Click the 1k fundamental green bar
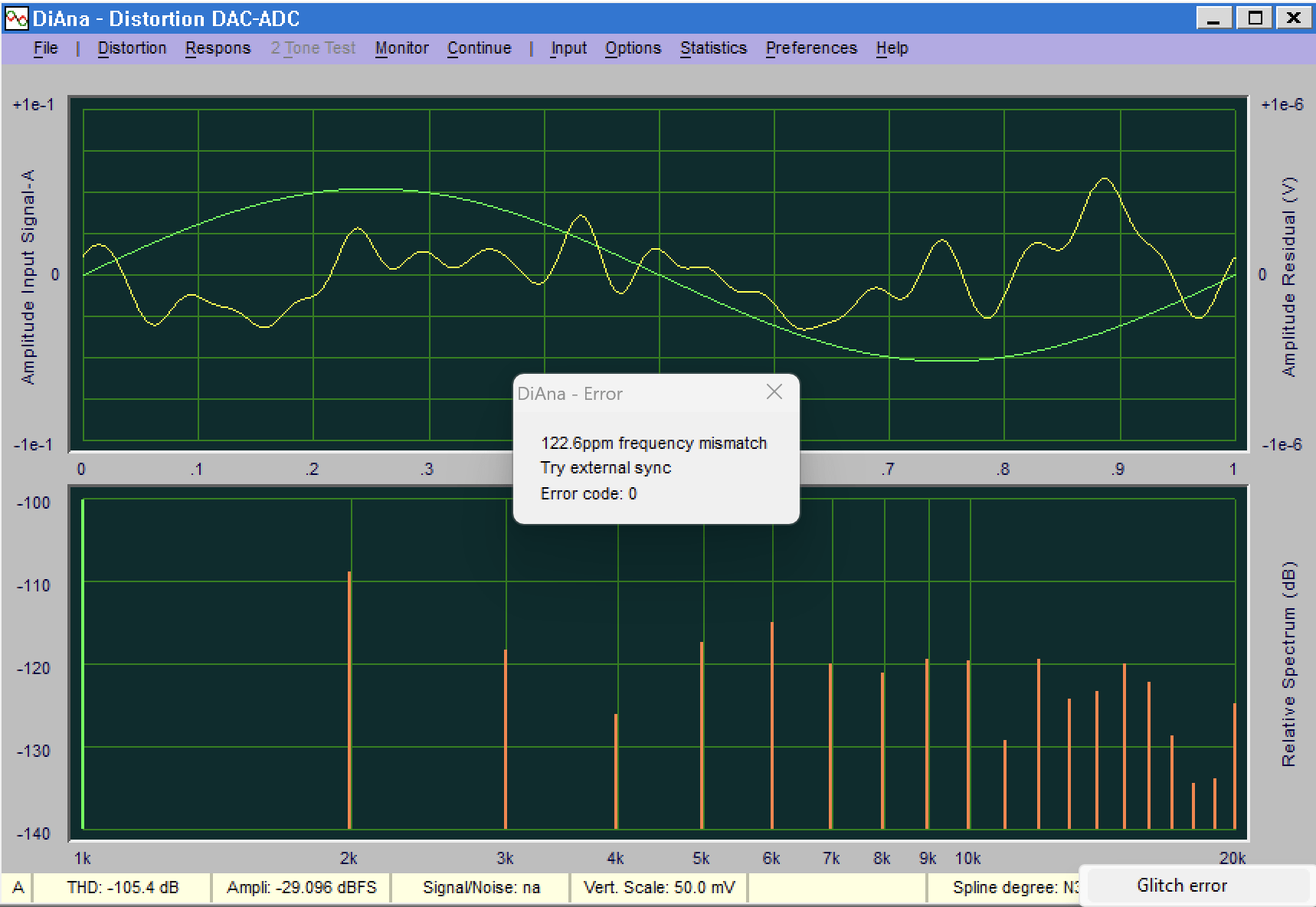Image resolution: width=1316 pixels, height=907 pixels. pyautogui.click(x=82, y=664)
